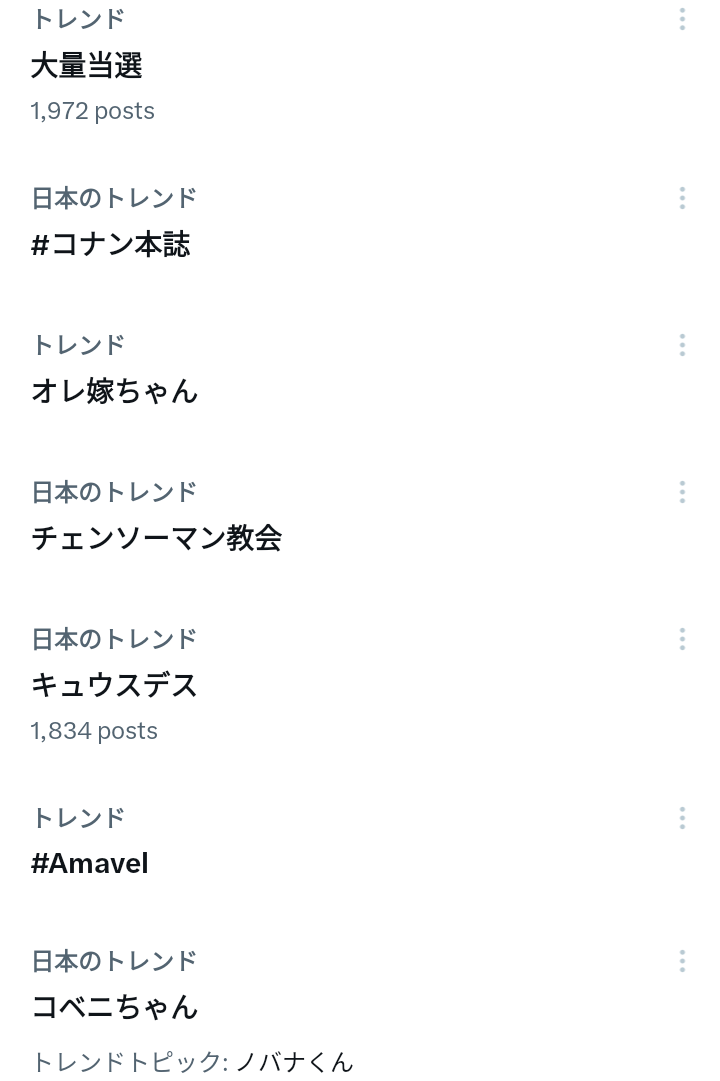Open the 大量当選 trending topic

click(87, 66)
